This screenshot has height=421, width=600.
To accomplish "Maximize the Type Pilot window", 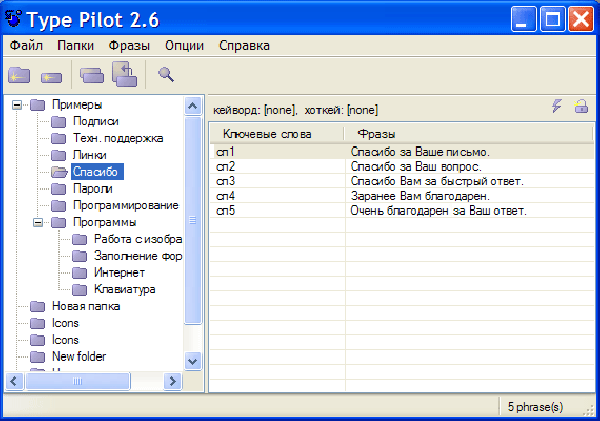I will tap(552, 19).
